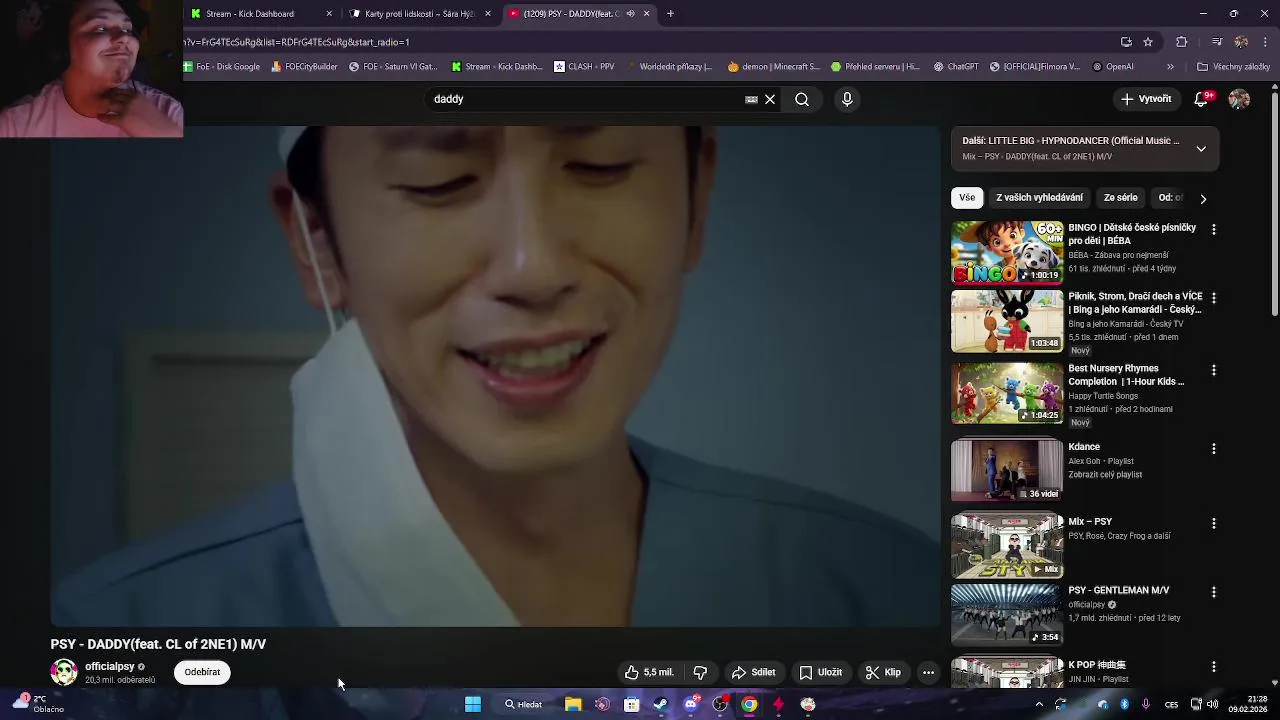Save video with Uložit button
The image size is (1280, 720).
coord(820,672)
